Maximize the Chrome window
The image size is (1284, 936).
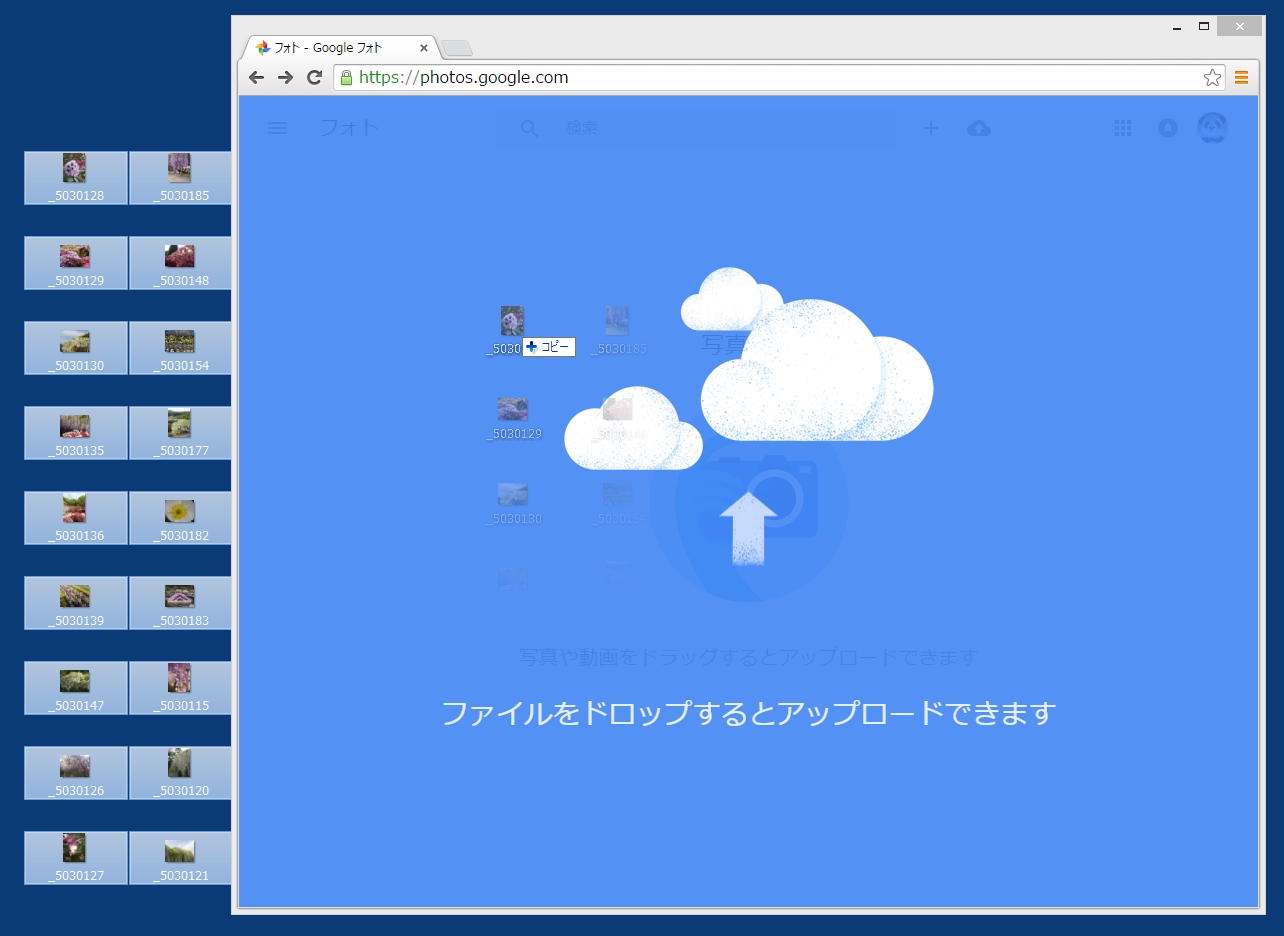pos(1204,27)
